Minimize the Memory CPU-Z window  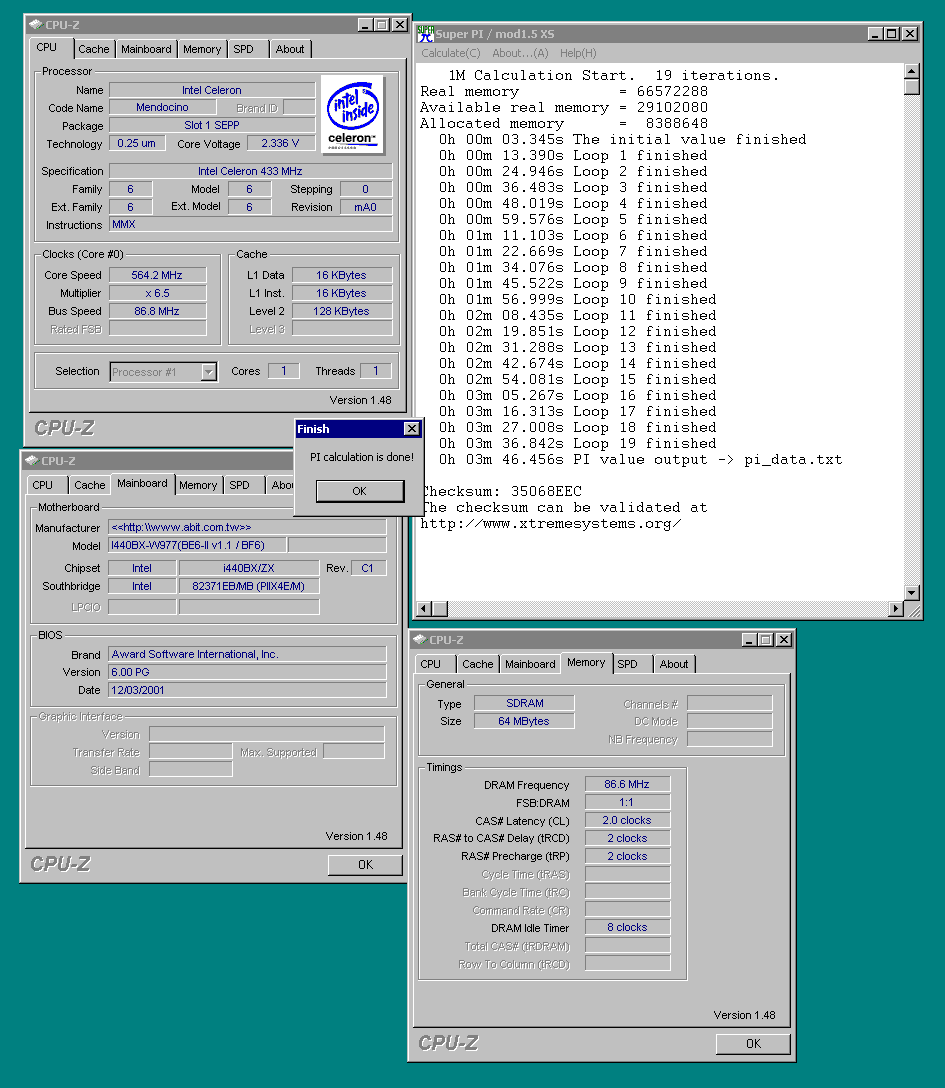749,640
